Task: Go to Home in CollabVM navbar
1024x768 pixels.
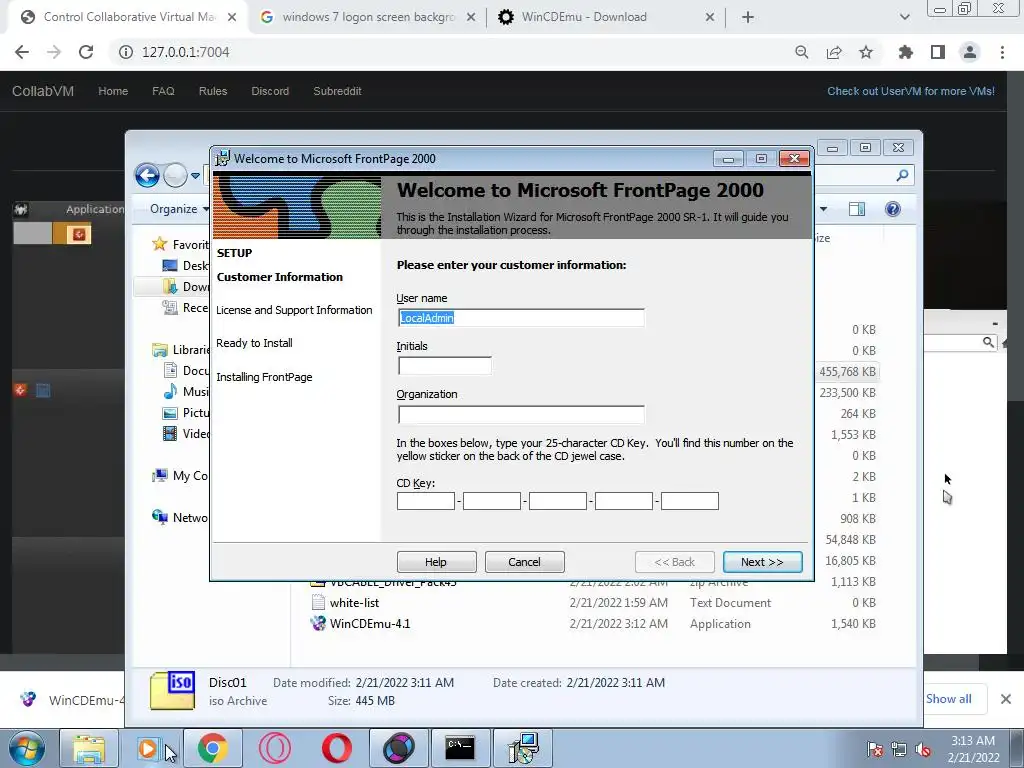Action: [113, 91]
